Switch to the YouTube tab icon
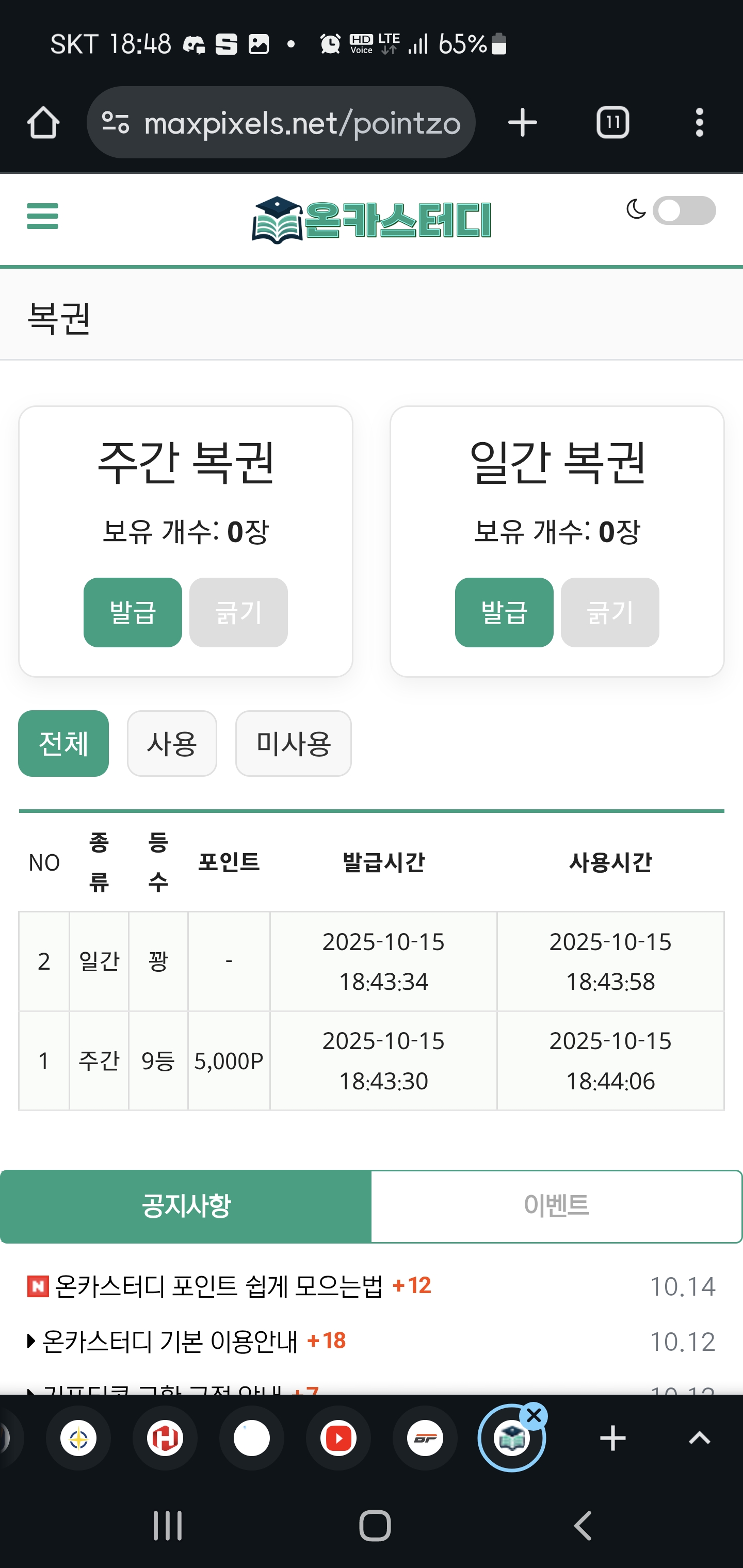 tap(338, 1439)
